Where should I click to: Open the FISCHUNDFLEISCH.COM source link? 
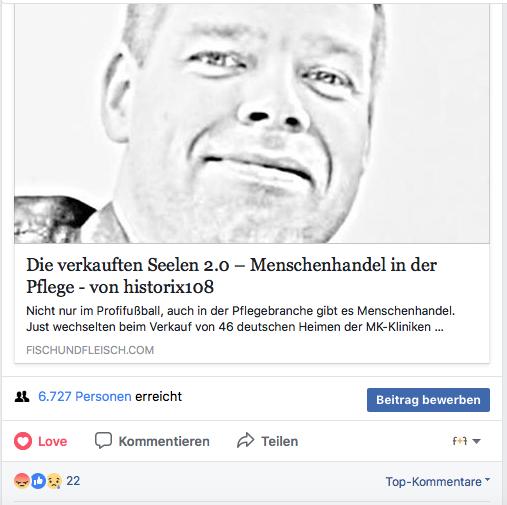(90, 350)
